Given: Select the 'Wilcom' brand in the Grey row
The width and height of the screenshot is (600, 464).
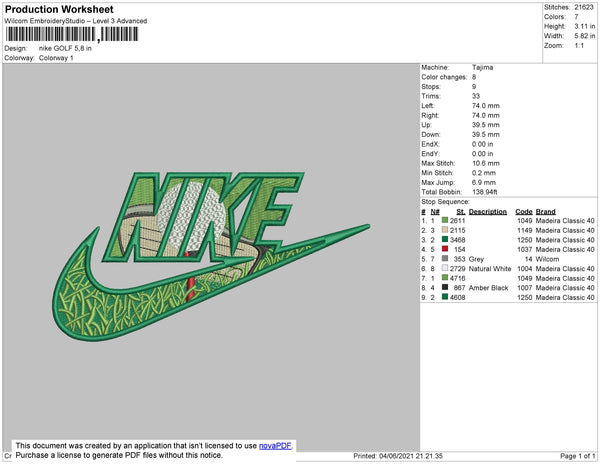Looking at the screenshot, I should (x=547, y=259).
